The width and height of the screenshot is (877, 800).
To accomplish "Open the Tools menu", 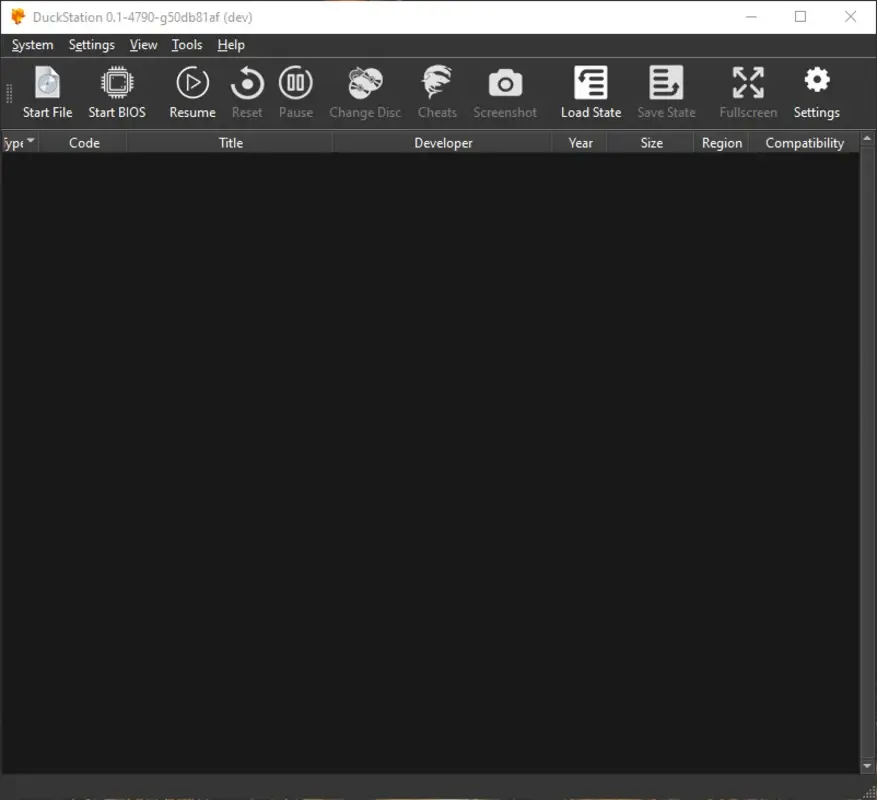I will click(186, 45).
